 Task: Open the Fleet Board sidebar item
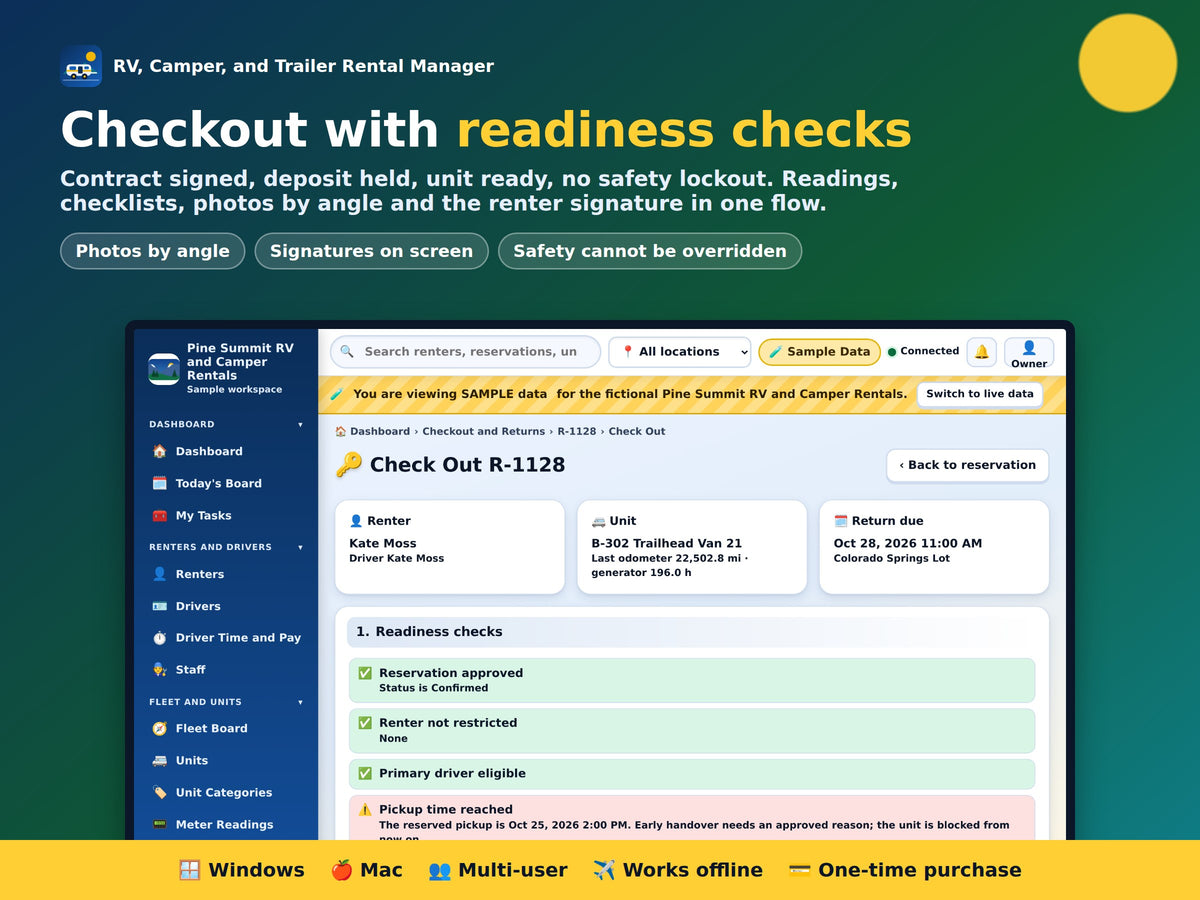tap(226, 728)
